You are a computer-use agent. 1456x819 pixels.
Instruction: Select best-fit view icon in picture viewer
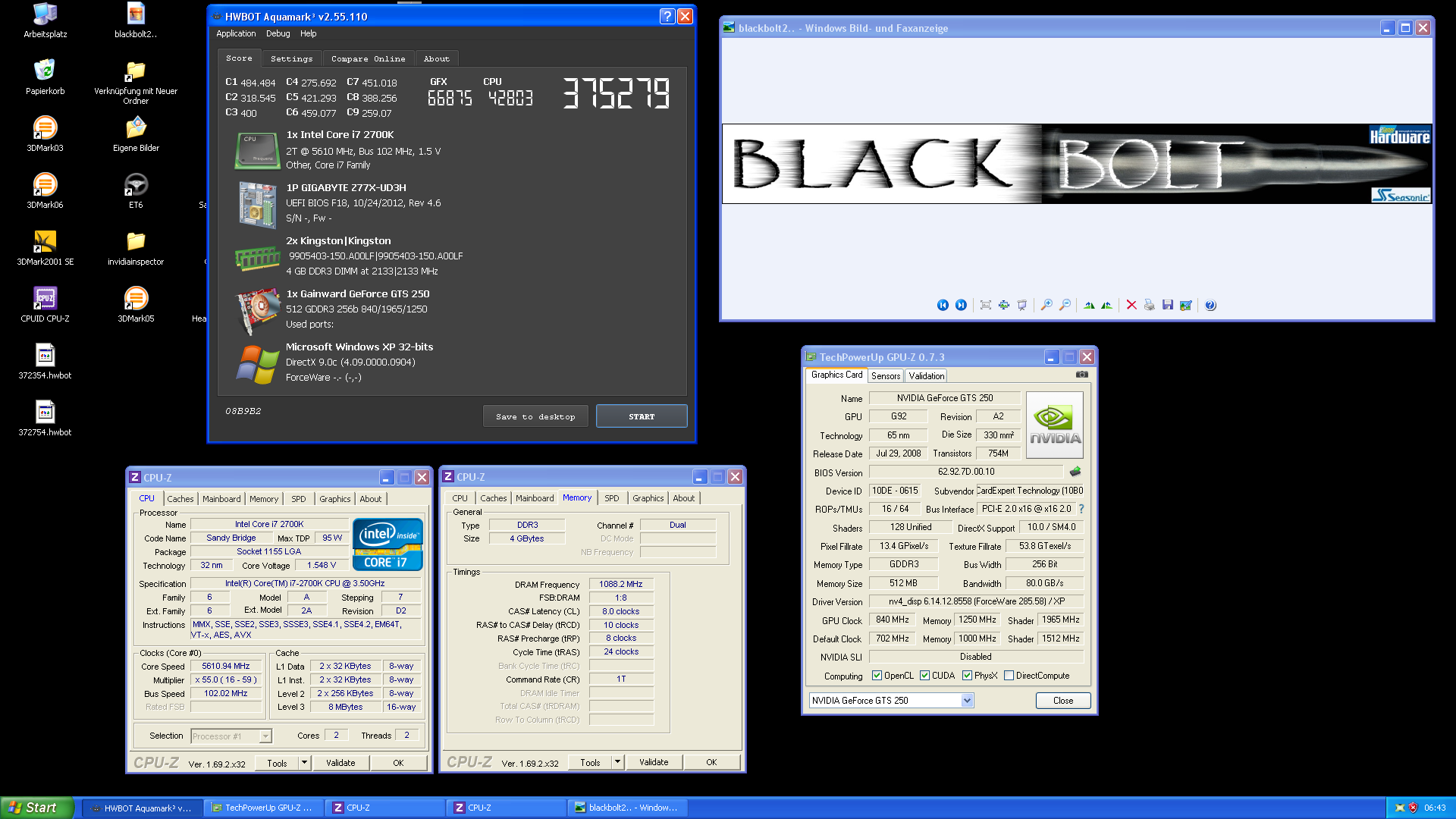[x=986, y=305]
